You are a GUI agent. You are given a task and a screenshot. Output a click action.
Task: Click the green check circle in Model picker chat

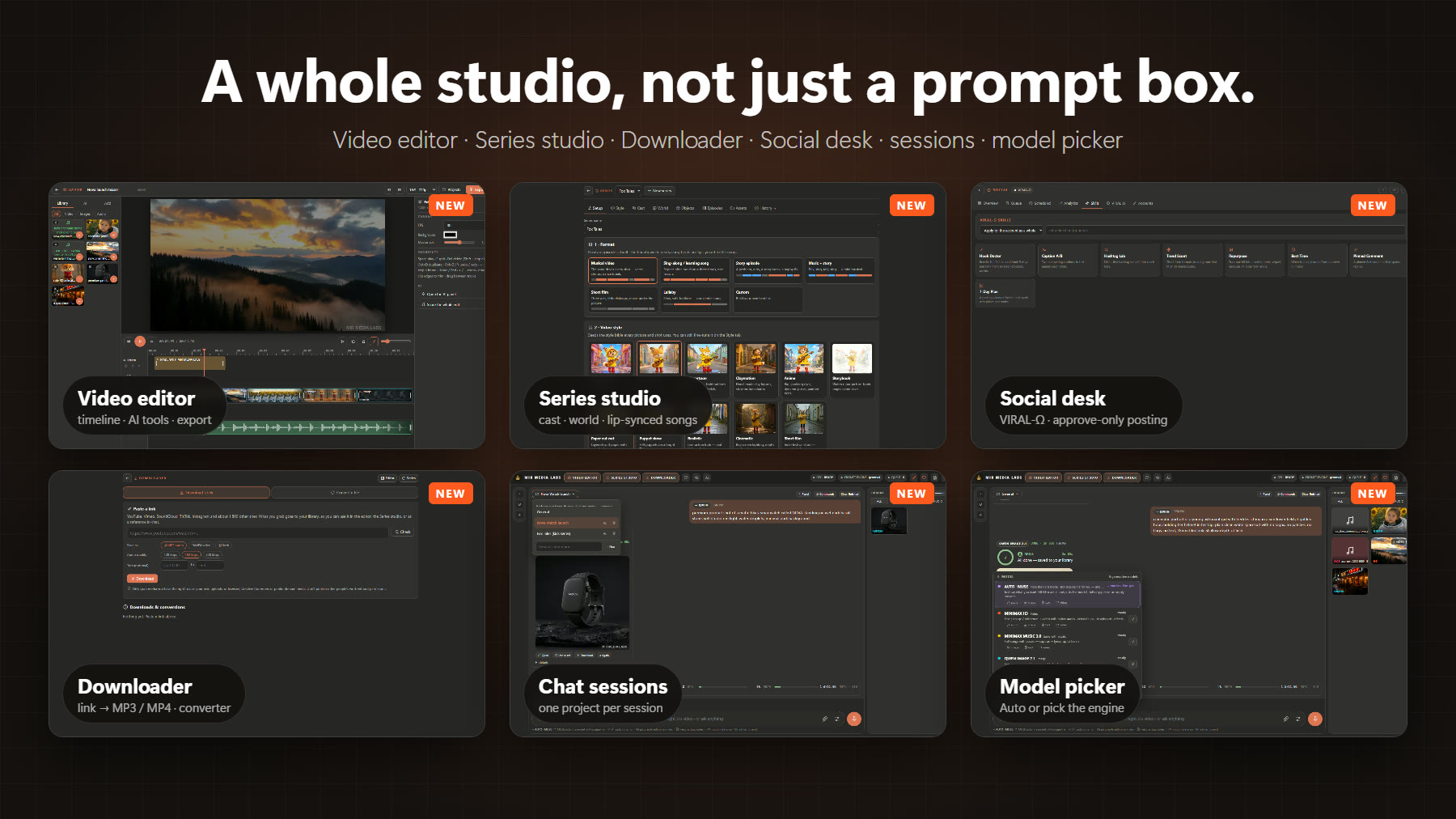(1005, 557)
